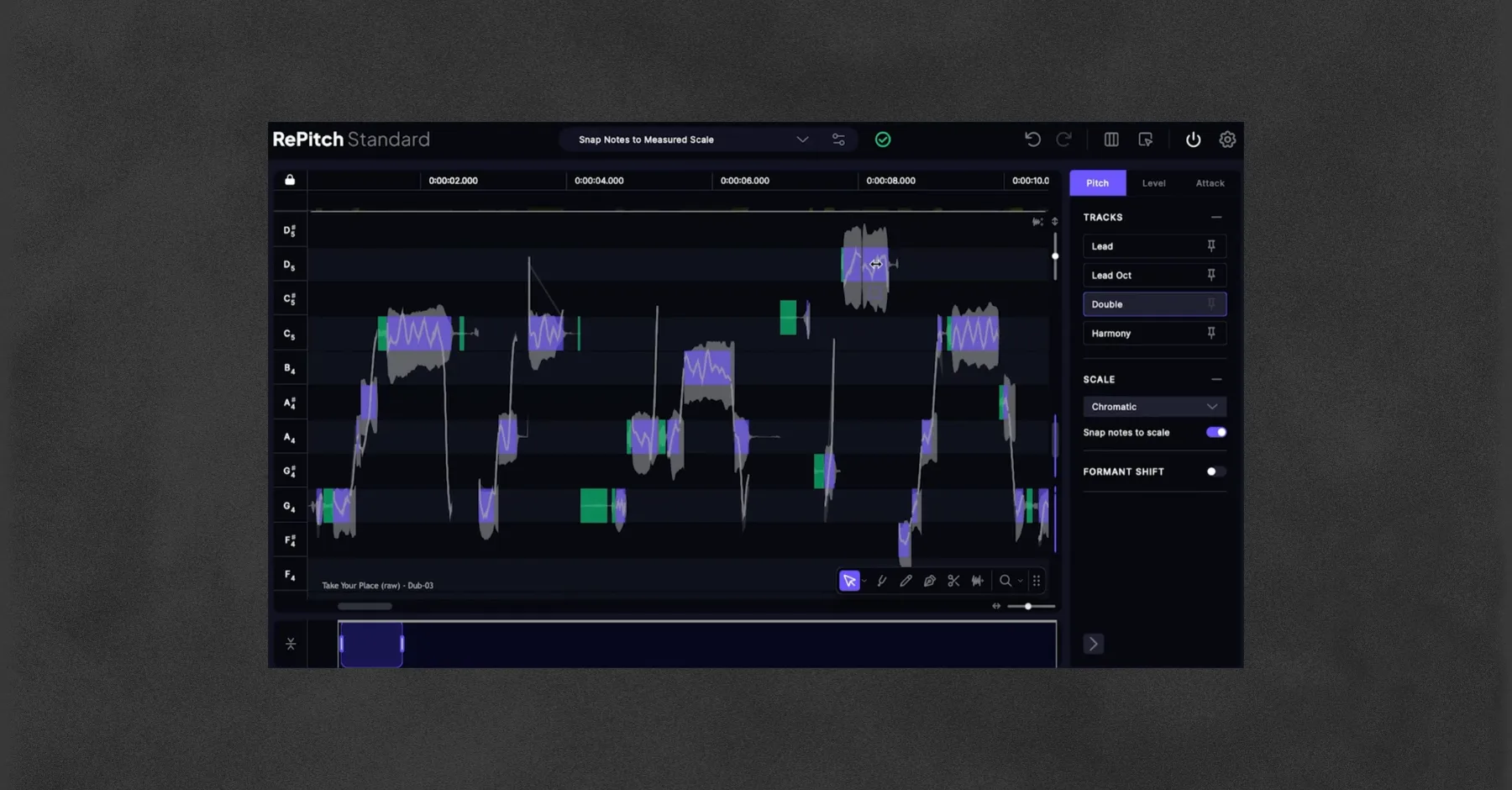Select the scissors split tool
Screen dimensions: 1512x790
click(x=953, y=581)
